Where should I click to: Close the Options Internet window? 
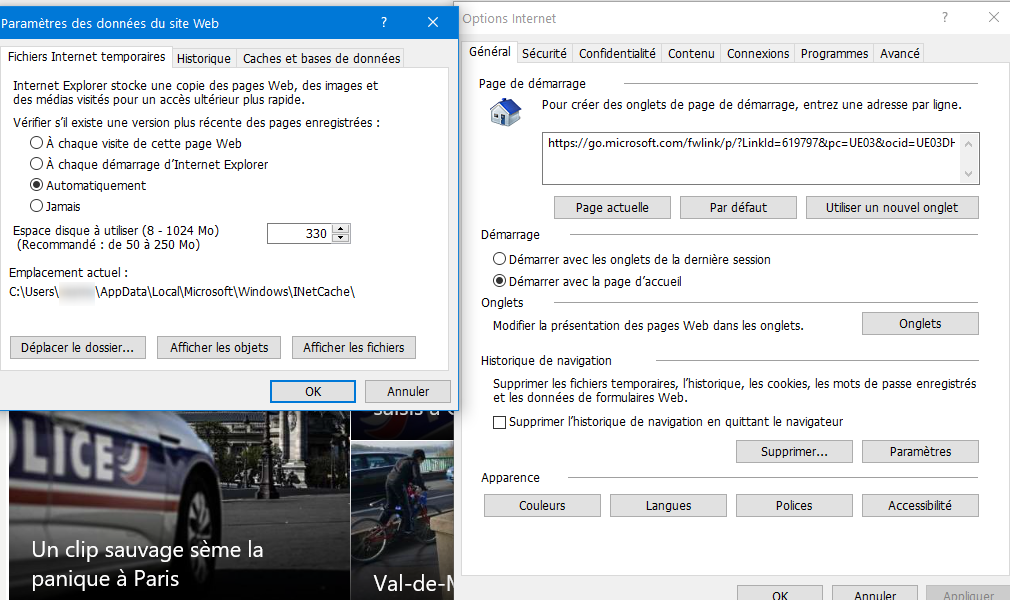tap(994, 17)
